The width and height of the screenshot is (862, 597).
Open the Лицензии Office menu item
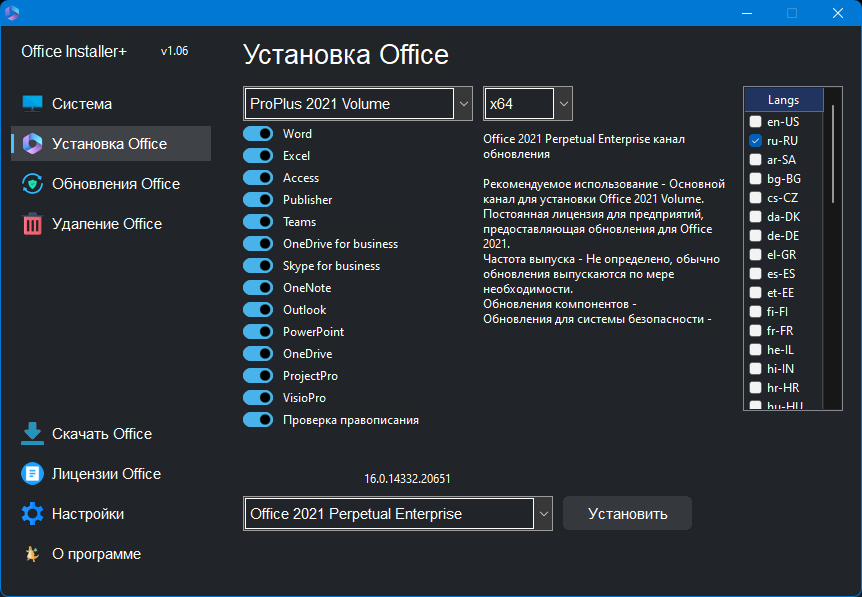click(x=106, y=474)
